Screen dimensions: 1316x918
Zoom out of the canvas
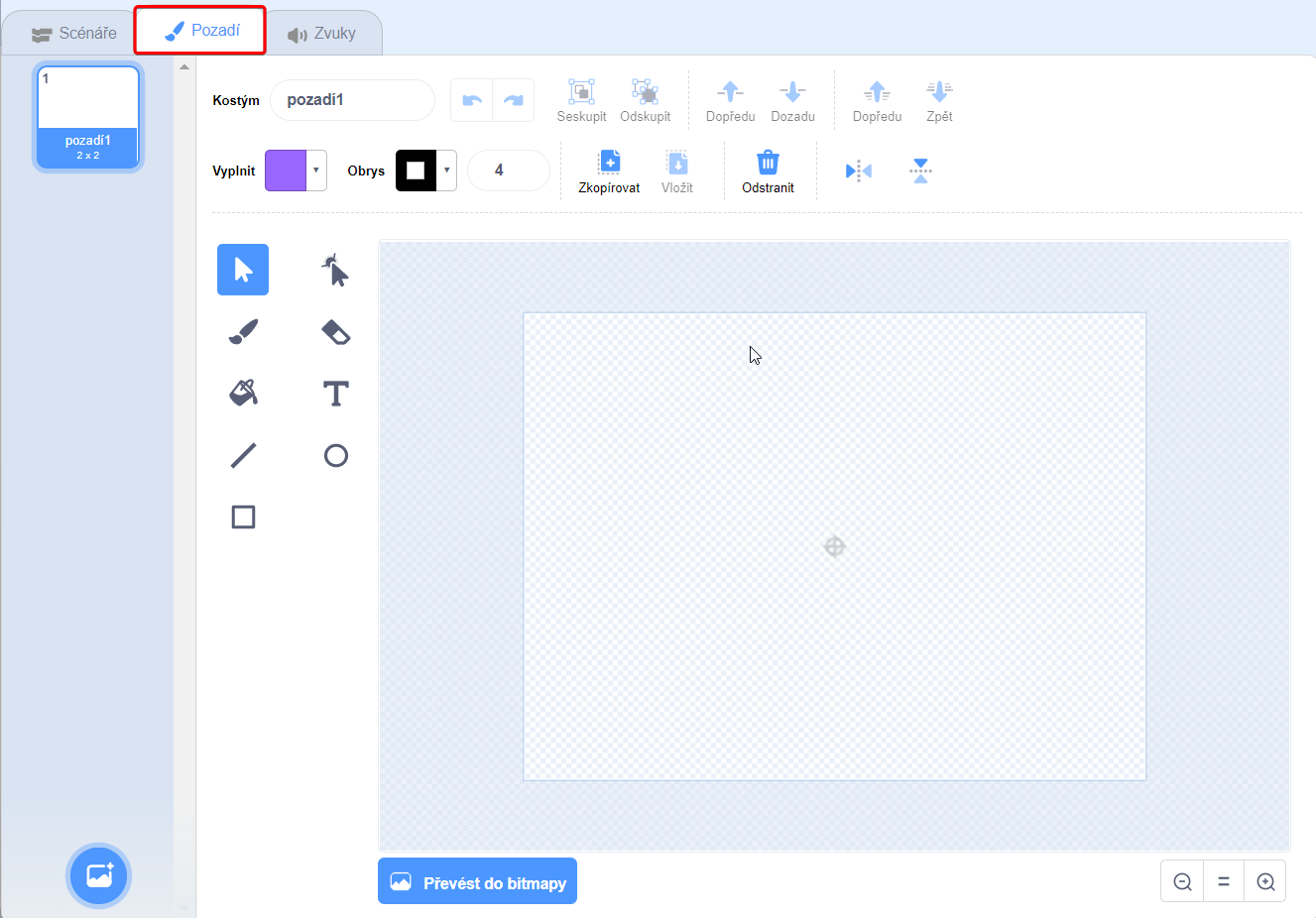coord(1182,881)
